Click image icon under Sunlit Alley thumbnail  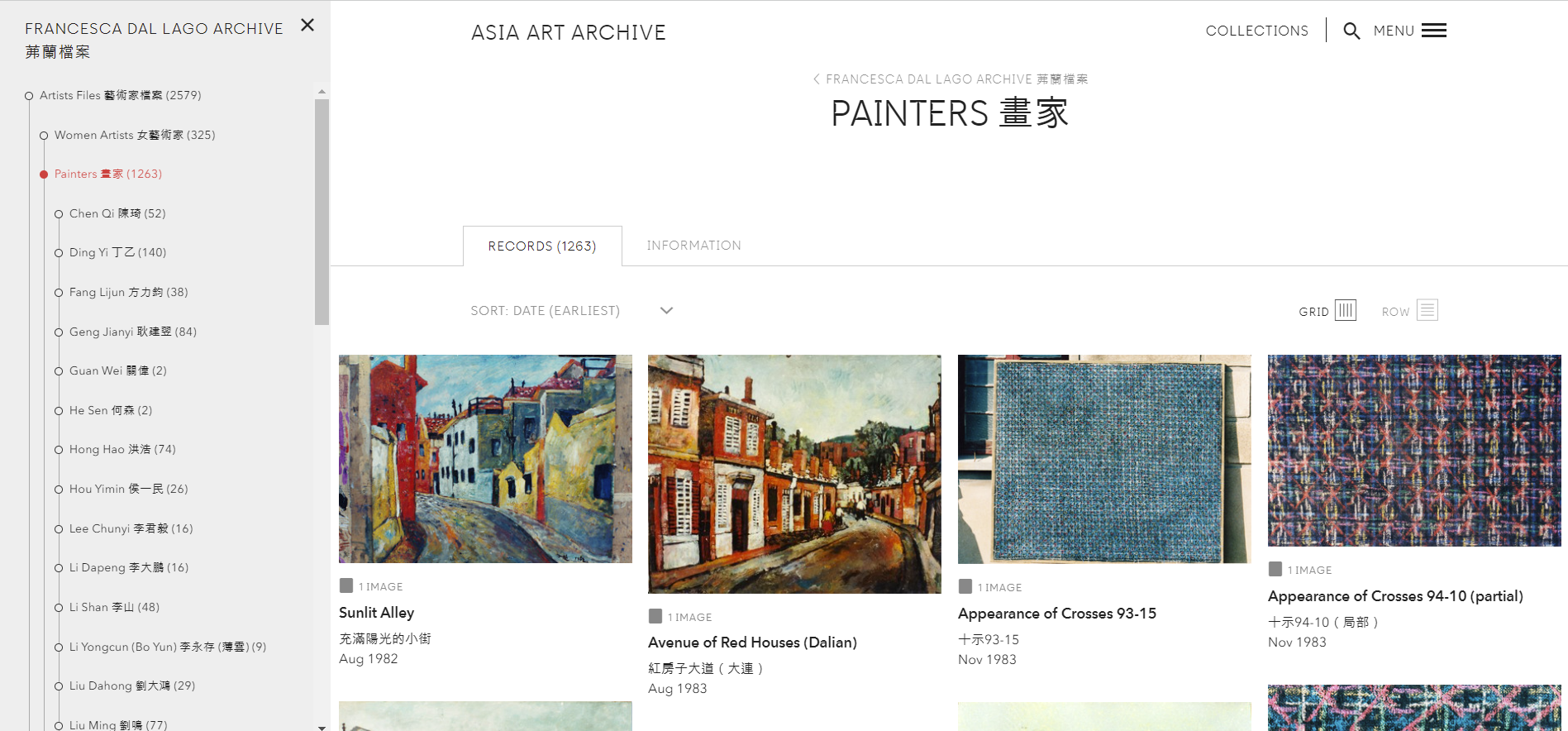click(346, 585)
